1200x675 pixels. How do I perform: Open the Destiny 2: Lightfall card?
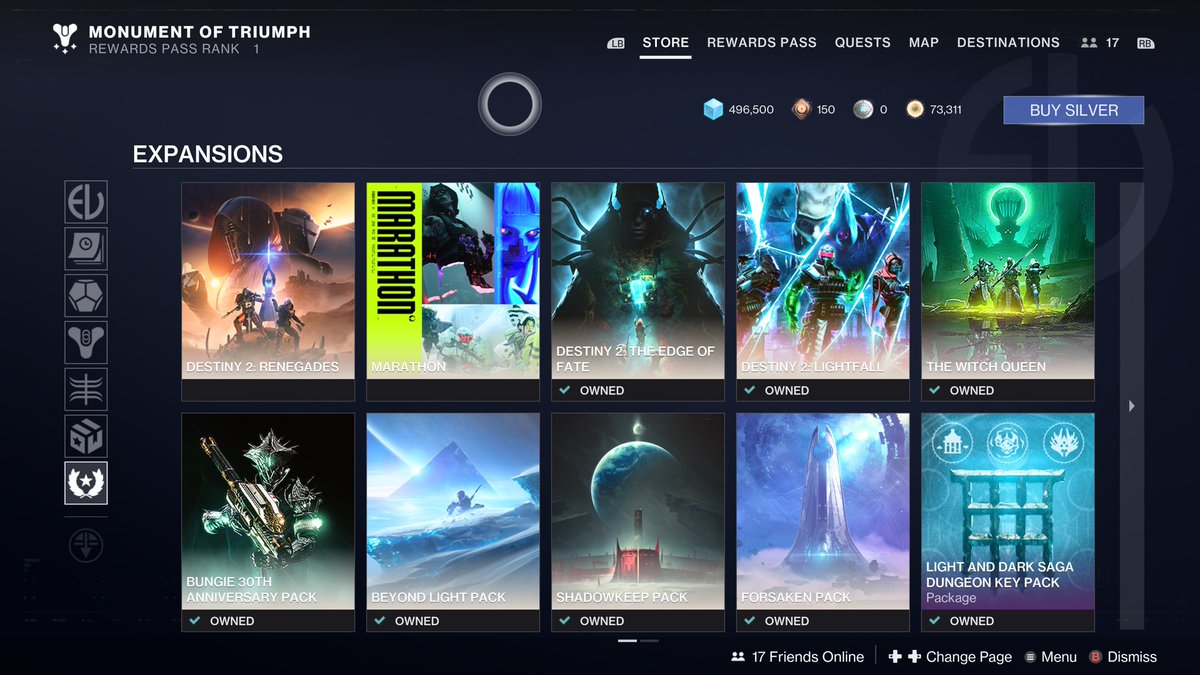(823, 292)
